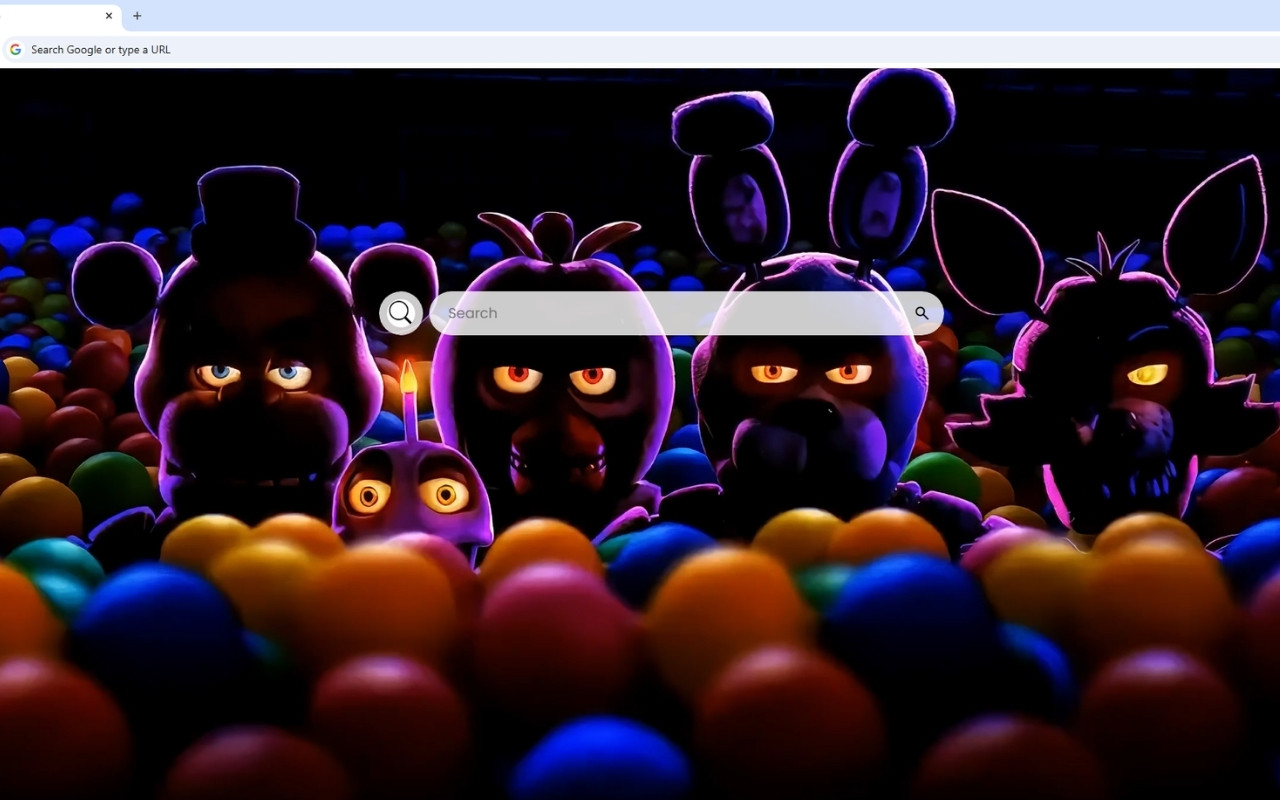Open a new tab with the plus icon
Image resolution: width=1280 pixels, height=800 pixels.
point(137,16)
